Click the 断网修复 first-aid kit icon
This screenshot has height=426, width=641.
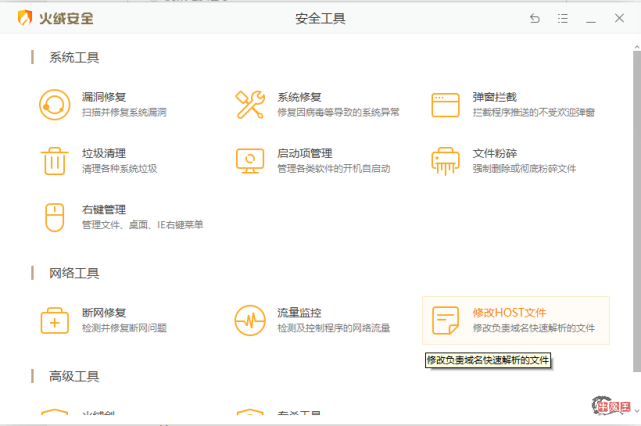[x=54, y=321]
